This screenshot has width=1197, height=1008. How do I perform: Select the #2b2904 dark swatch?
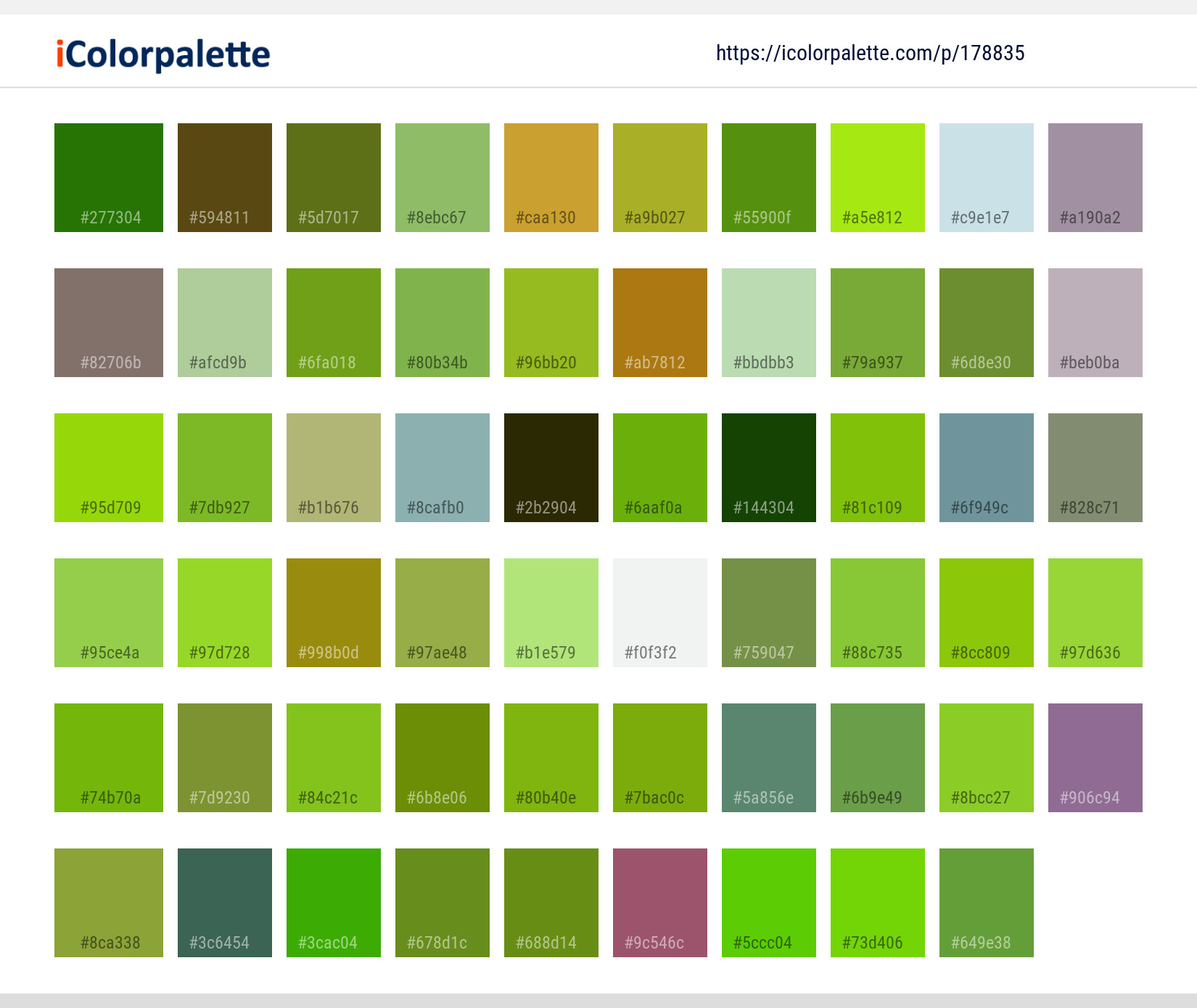[551, 468]
